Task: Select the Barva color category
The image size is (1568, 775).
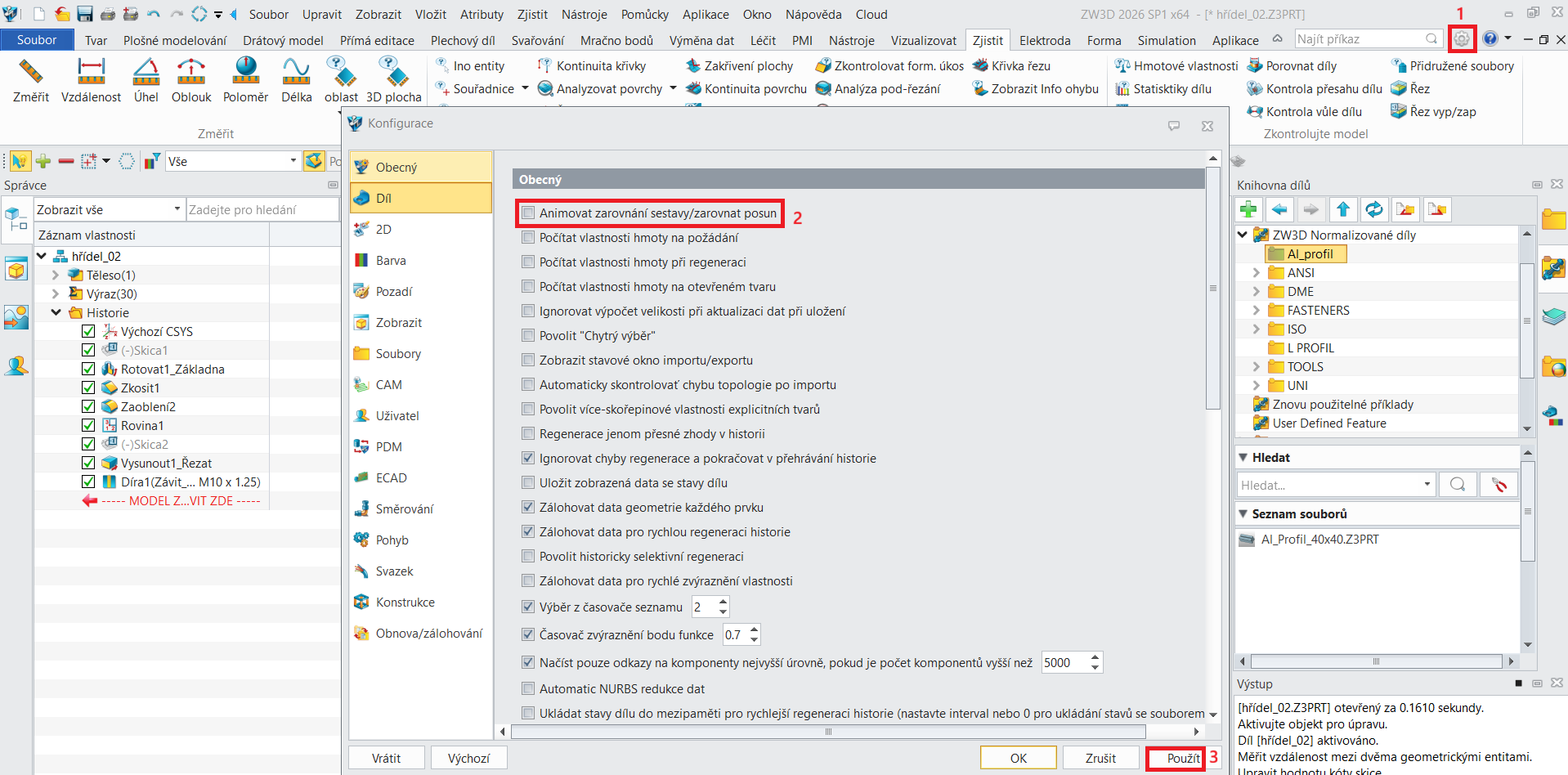Action: pyautogui.click(x=391, y=261)
